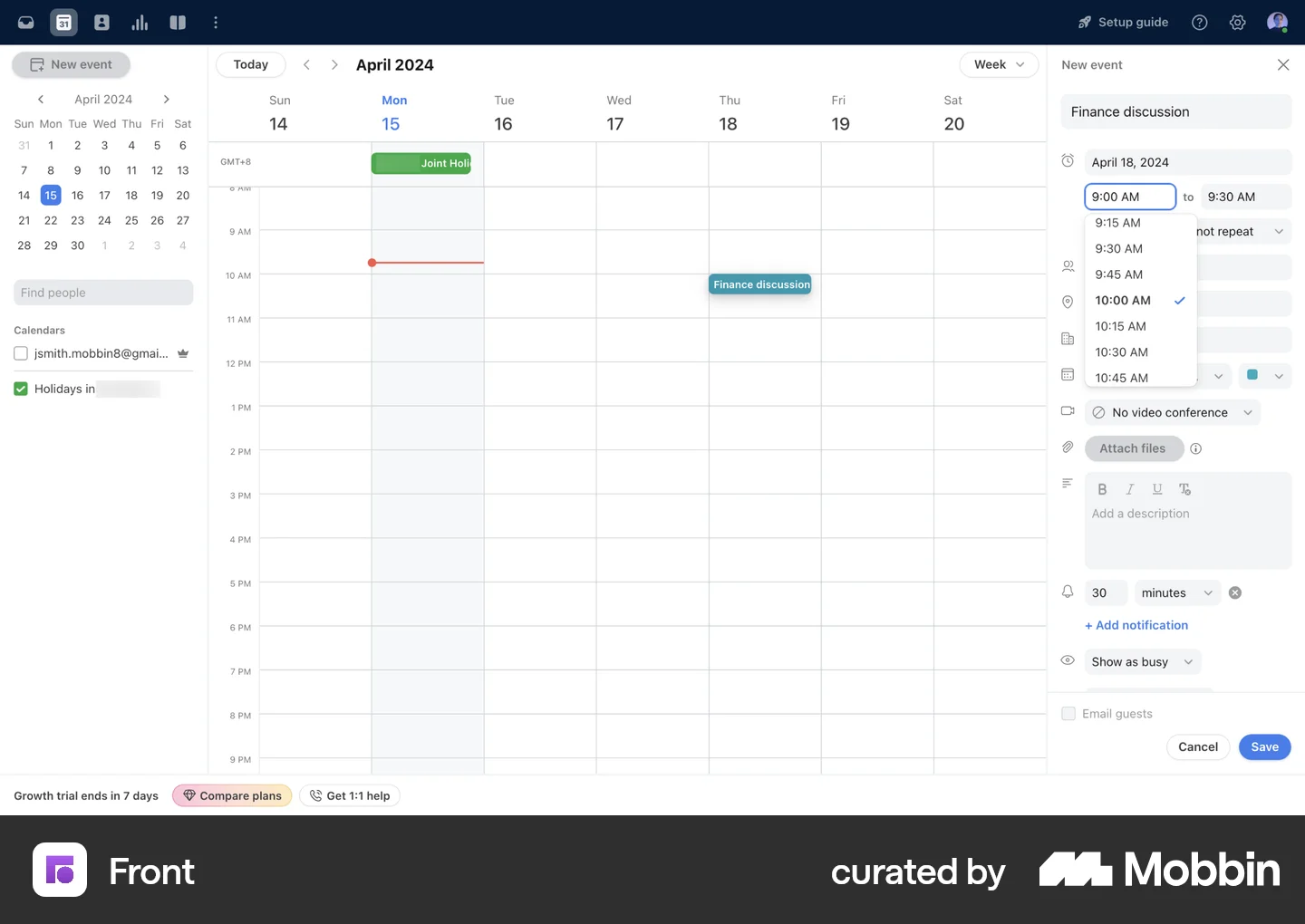This screenshot has height=924, width=1305.
Task: Toggle the jsmith.mobbin8 calendar checkbox
Action: pos(21,353)
